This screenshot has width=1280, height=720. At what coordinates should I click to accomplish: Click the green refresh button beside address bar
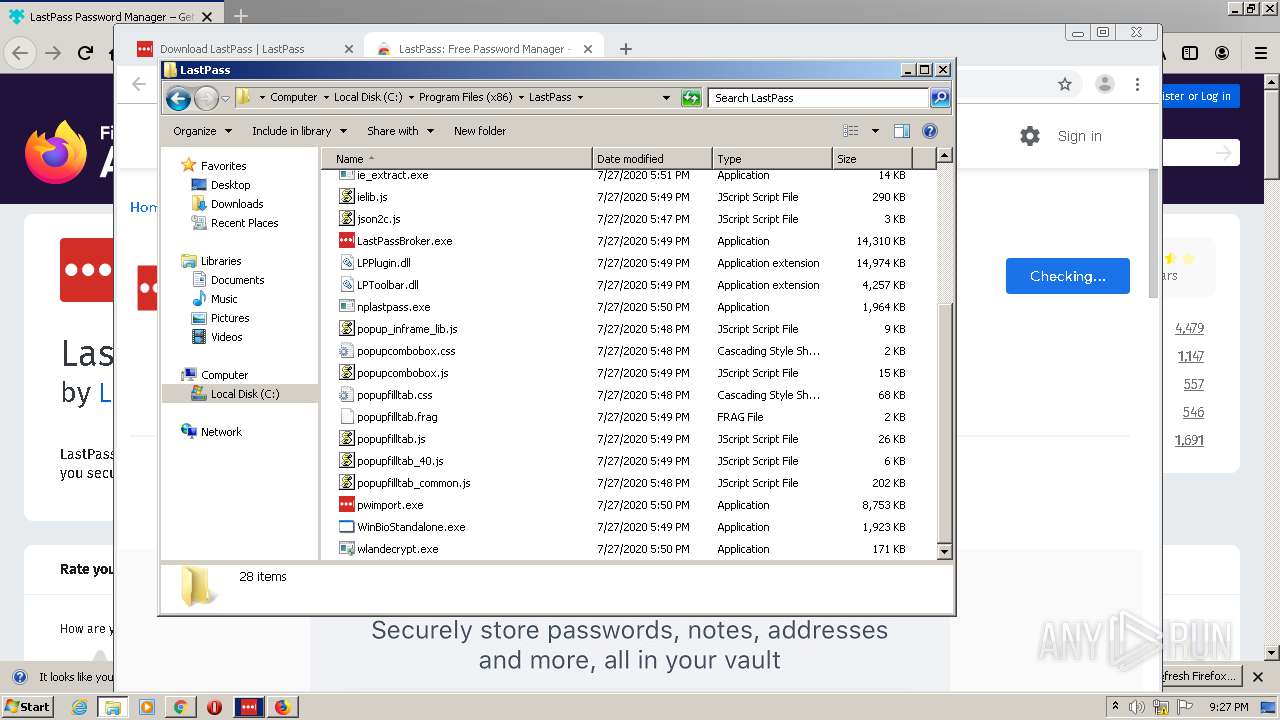click(691, 98)
